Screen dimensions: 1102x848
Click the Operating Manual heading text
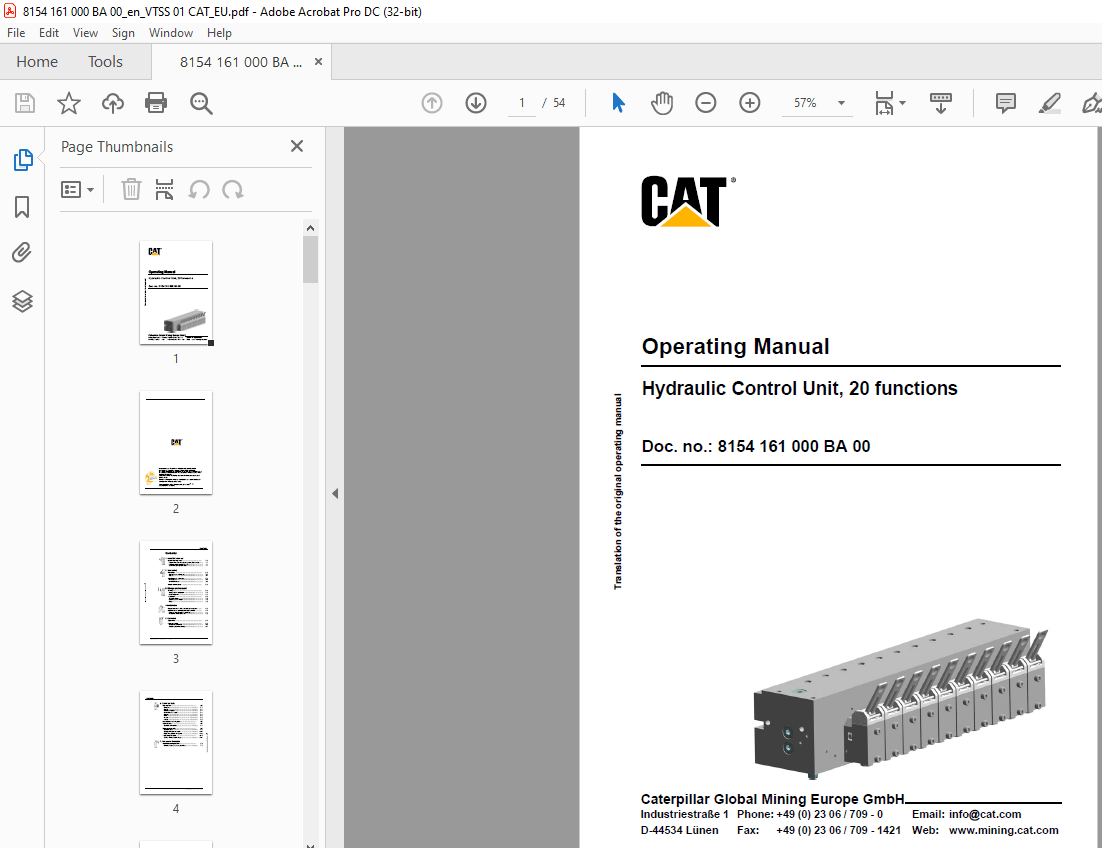pyautogui.click(x=735, y=346)
